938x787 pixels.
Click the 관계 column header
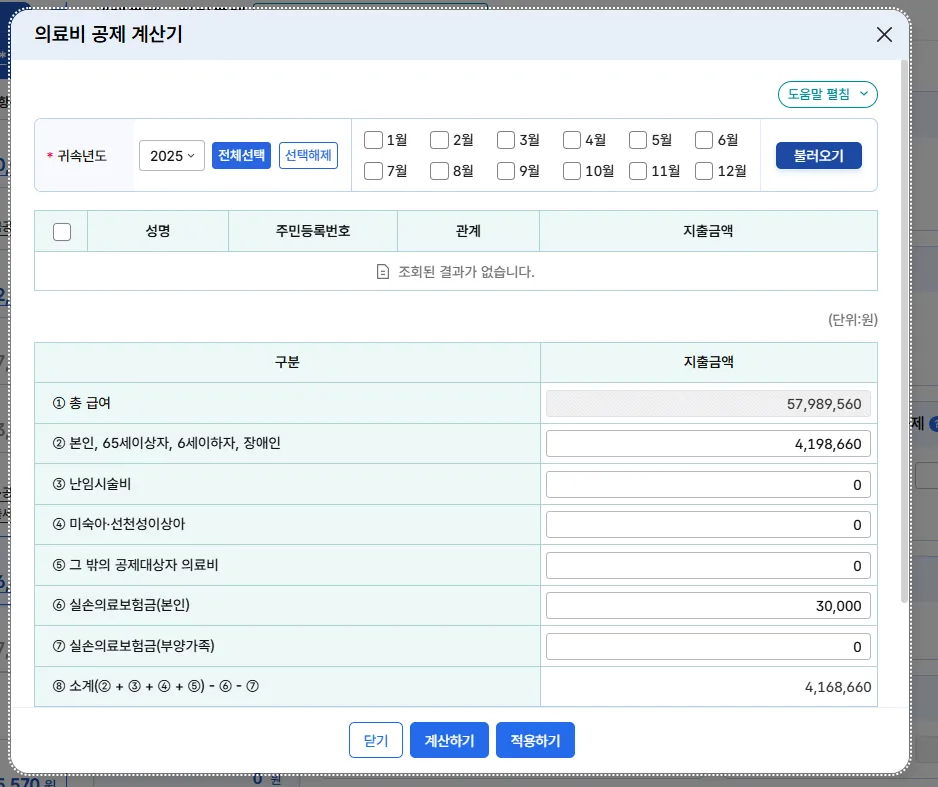point(468,231)
